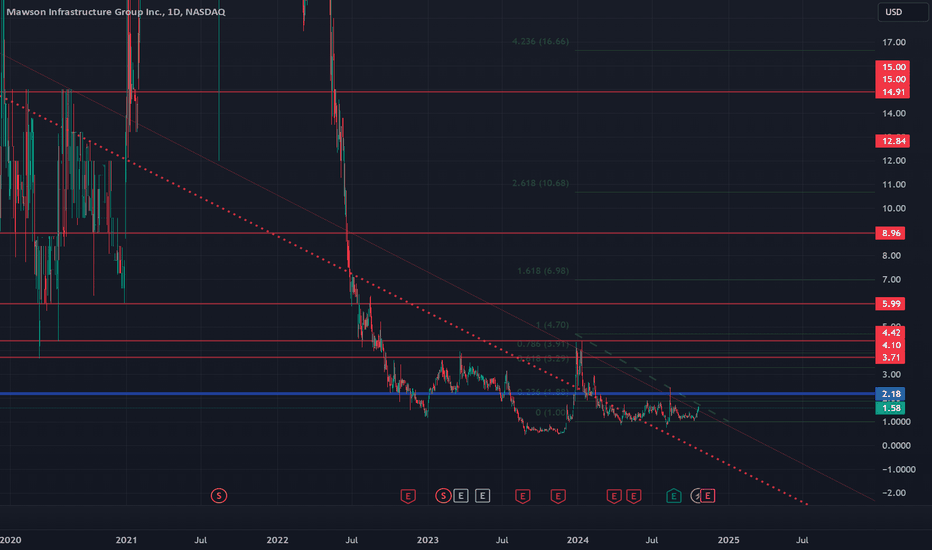Open the split marker just after 2023
Image resolution: width=932 pixels, height=550 pixels.
click(x=443, y=495)
